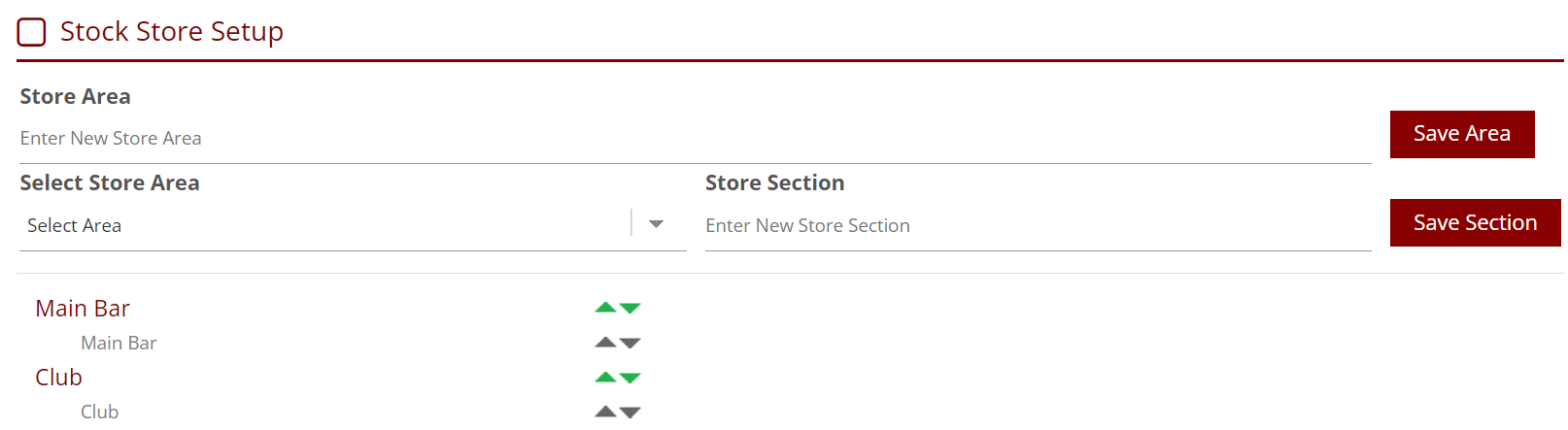Select the Main Bar store area heading
Viewport: 1568px width, 430px height.
(x=83, y=309)
